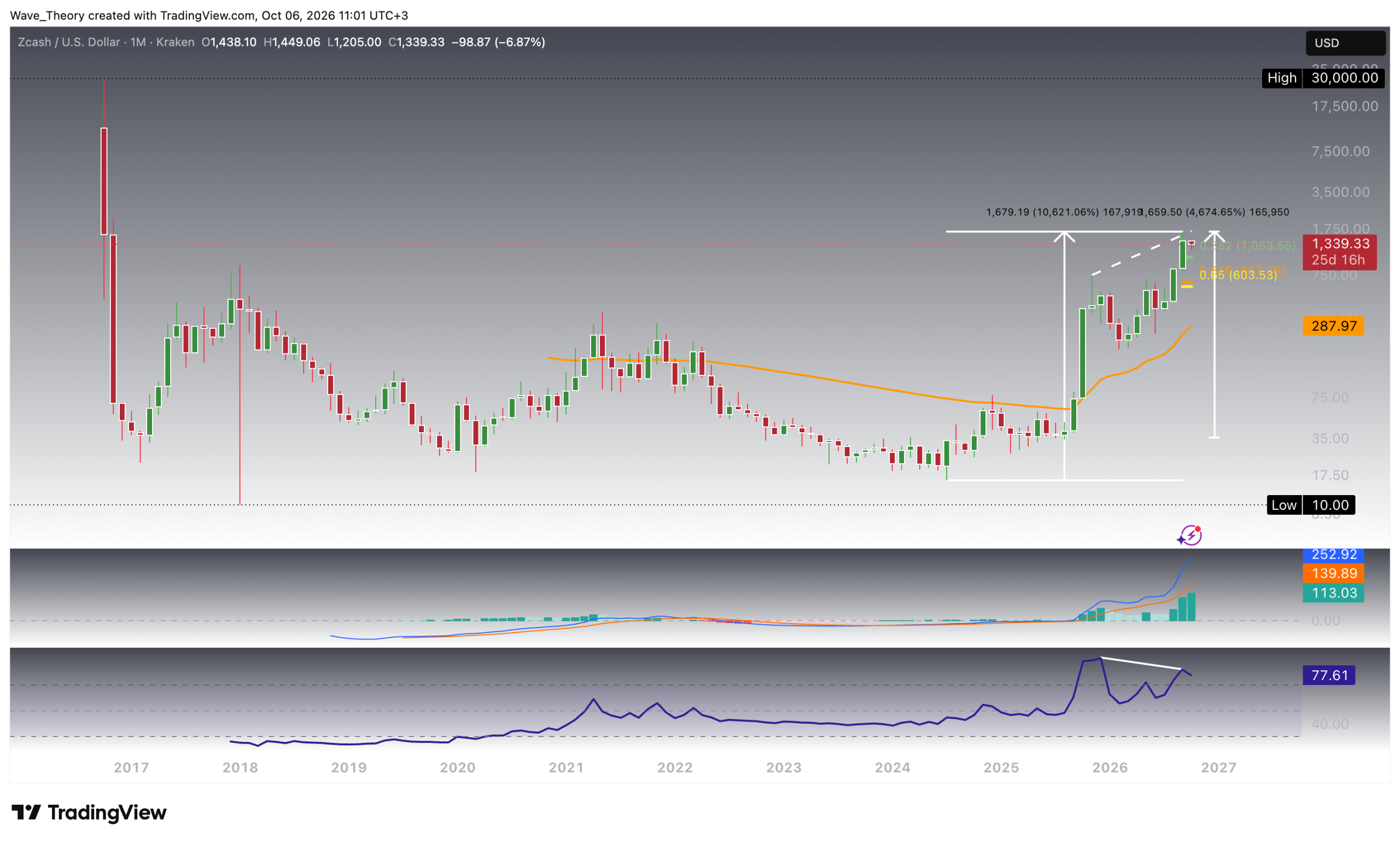The image size is (1400, 842).
Task: Click the 75.00 price axis label
Action: click(1330, 398)
